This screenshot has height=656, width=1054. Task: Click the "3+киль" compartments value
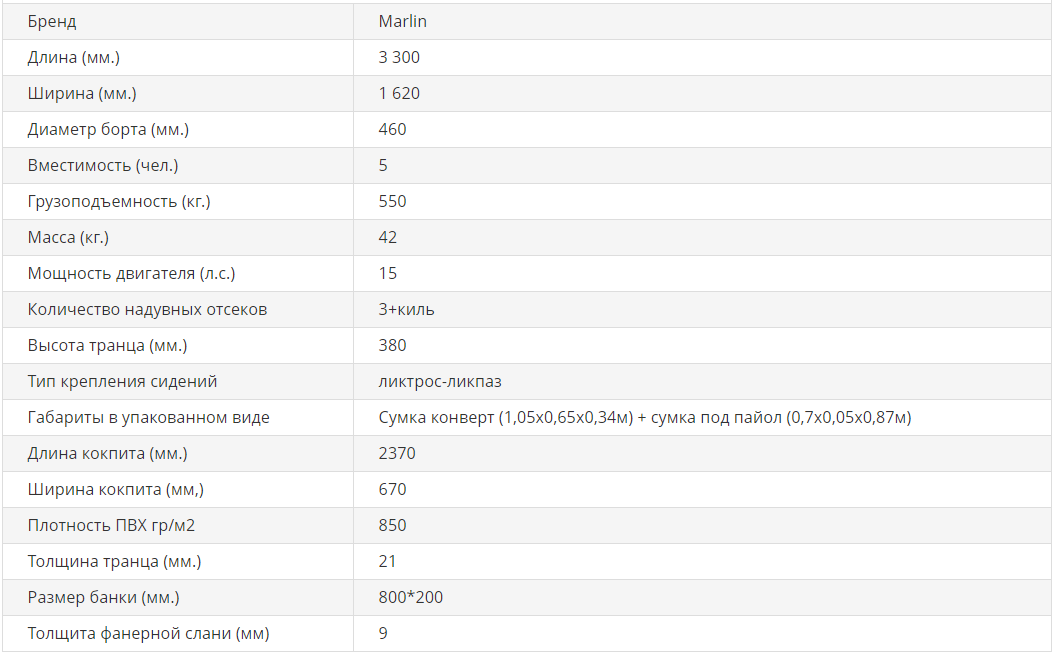pyautogui.click(x=406, y=309)
